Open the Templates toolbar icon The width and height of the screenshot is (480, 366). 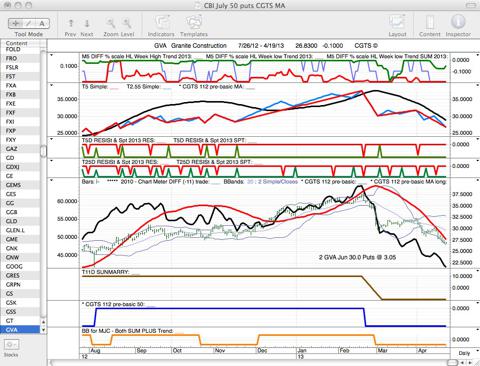[x=194, y=23]
